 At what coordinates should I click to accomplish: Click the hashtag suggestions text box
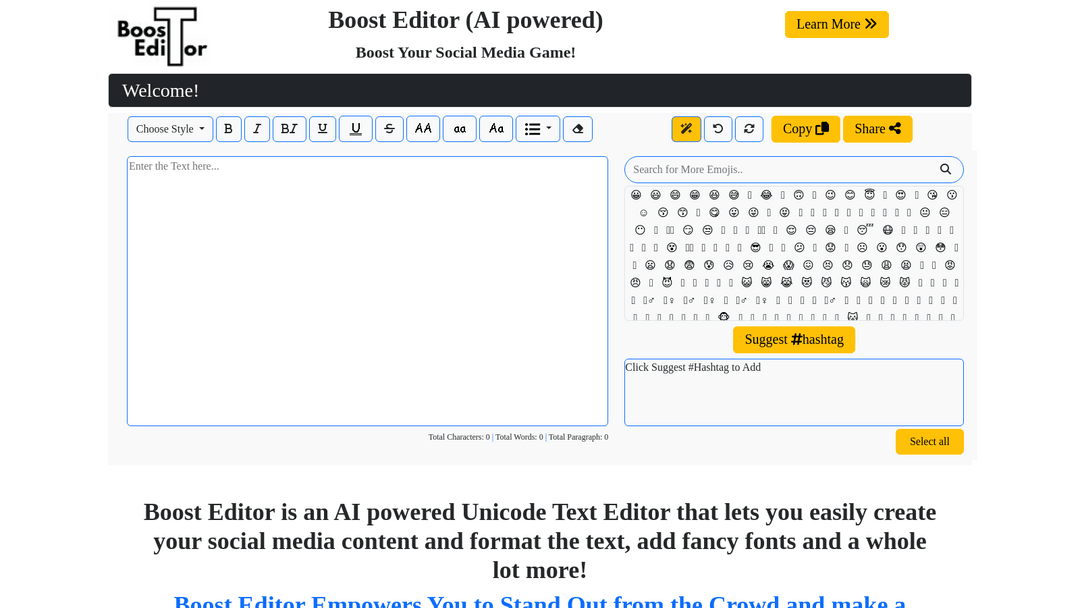click(793, 392)
